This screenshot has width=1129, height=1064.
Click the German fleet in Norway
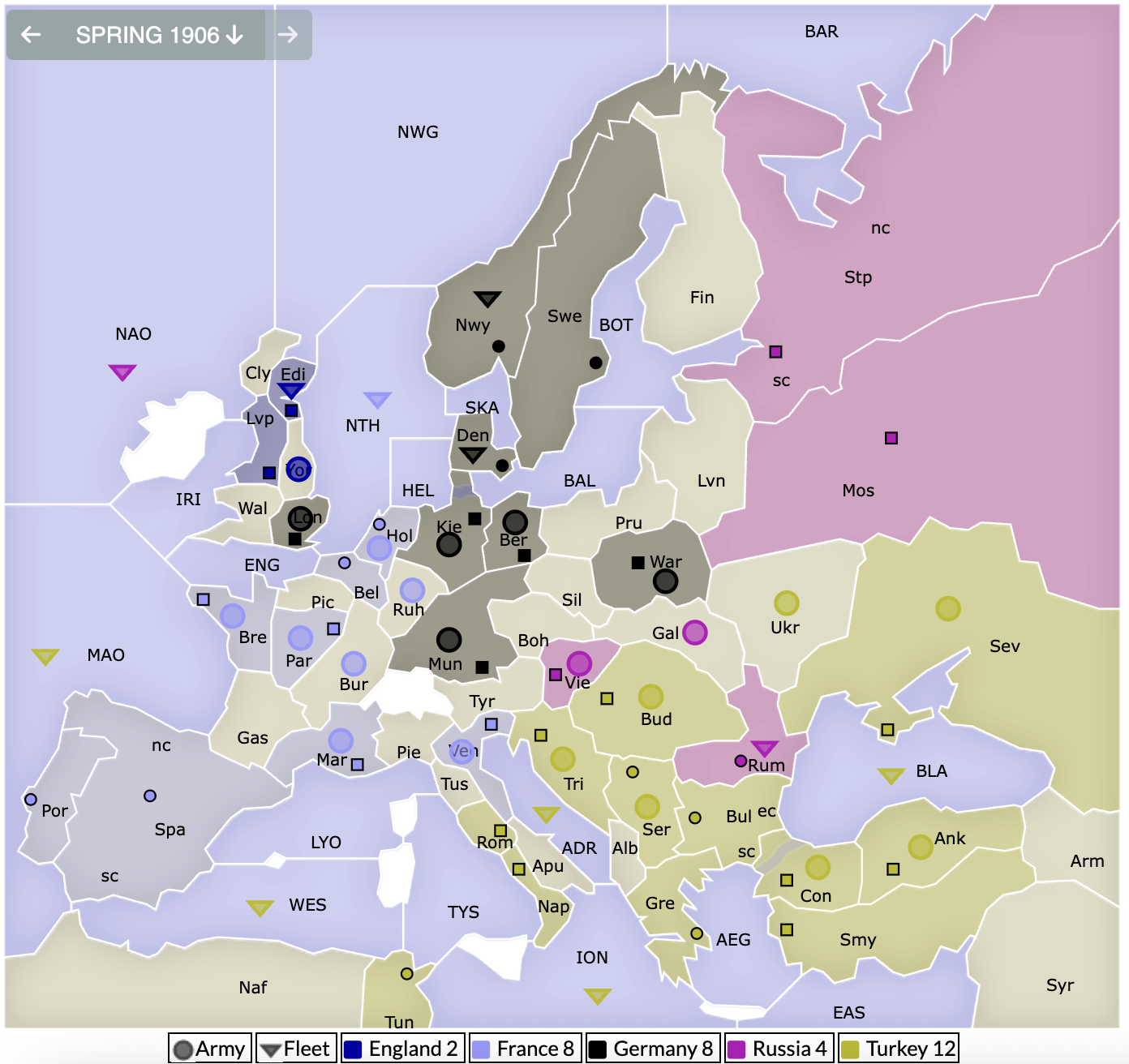coord(487,298)
